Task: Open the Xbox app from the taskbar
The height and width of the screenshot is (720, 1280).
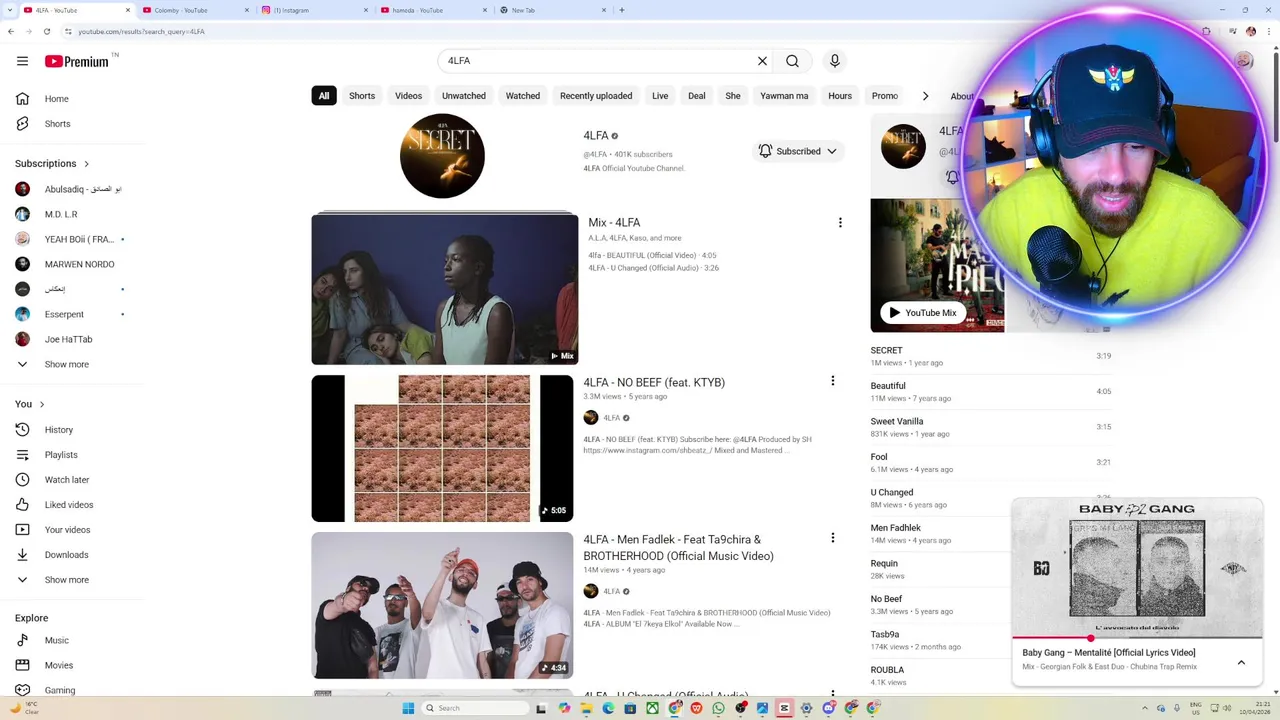Action: click(x=652, y=708)
